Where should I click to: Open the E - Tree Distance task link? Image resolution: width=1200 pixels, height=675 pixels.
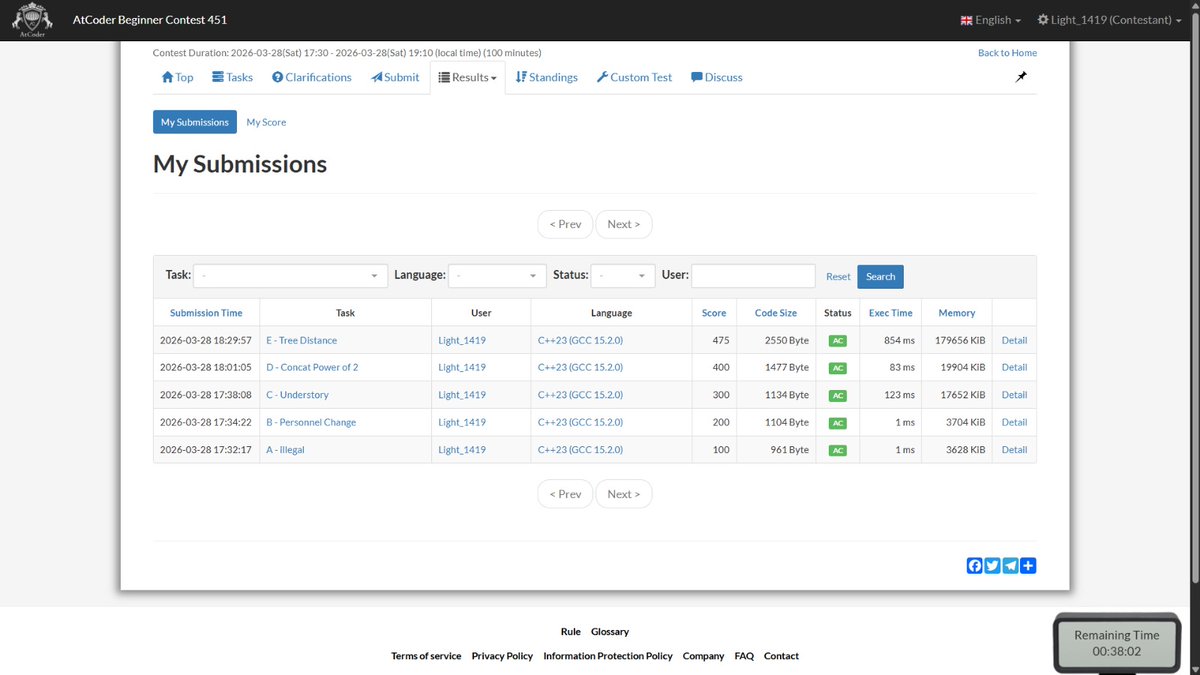pos(302,340)
